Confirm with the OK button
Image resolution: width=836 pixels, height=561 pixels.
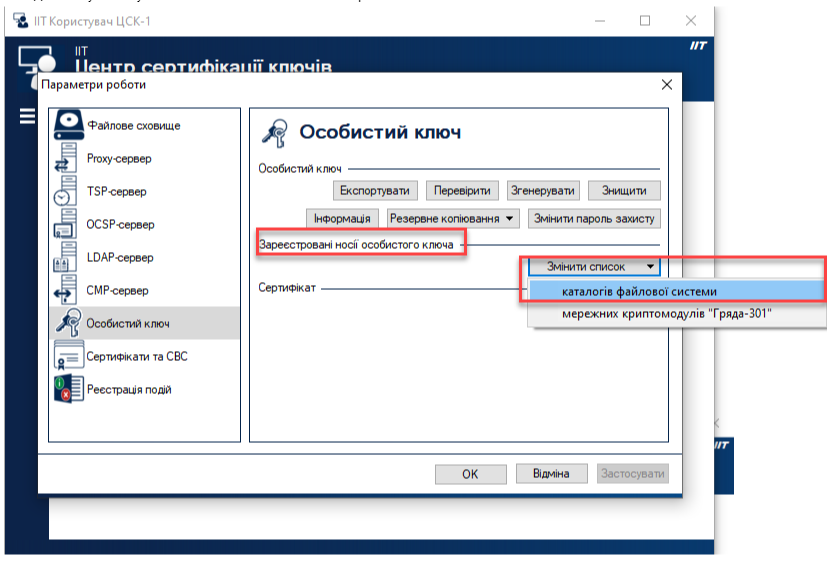pyautogui.click(x=471, y=474)
